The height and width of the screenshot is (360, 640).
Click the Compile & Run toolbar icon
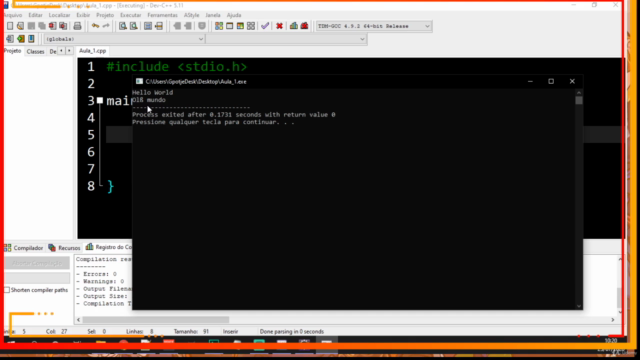[x=240, y=26]
